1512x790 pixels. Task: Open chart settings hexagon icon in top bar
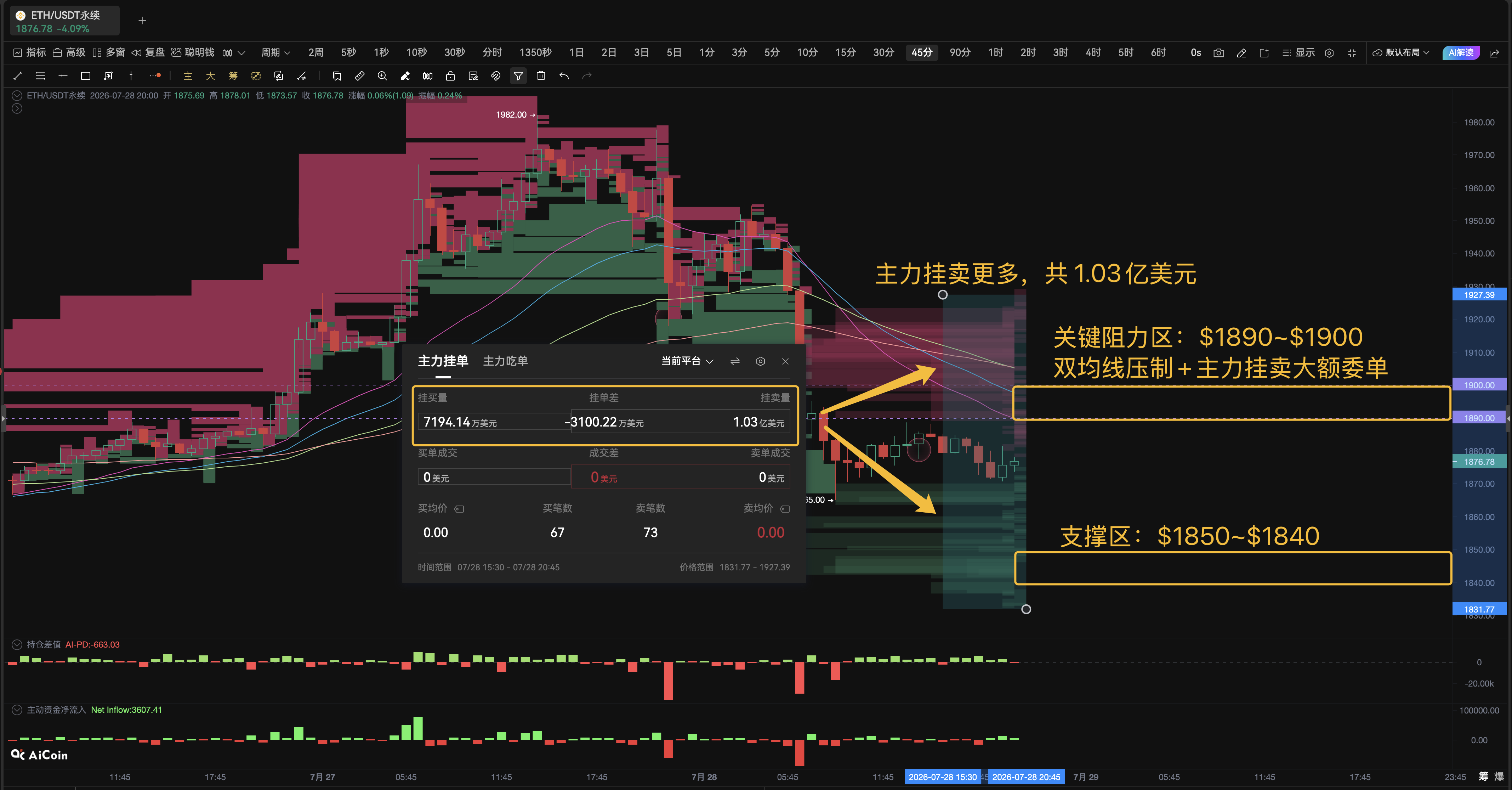(1329, 53)
